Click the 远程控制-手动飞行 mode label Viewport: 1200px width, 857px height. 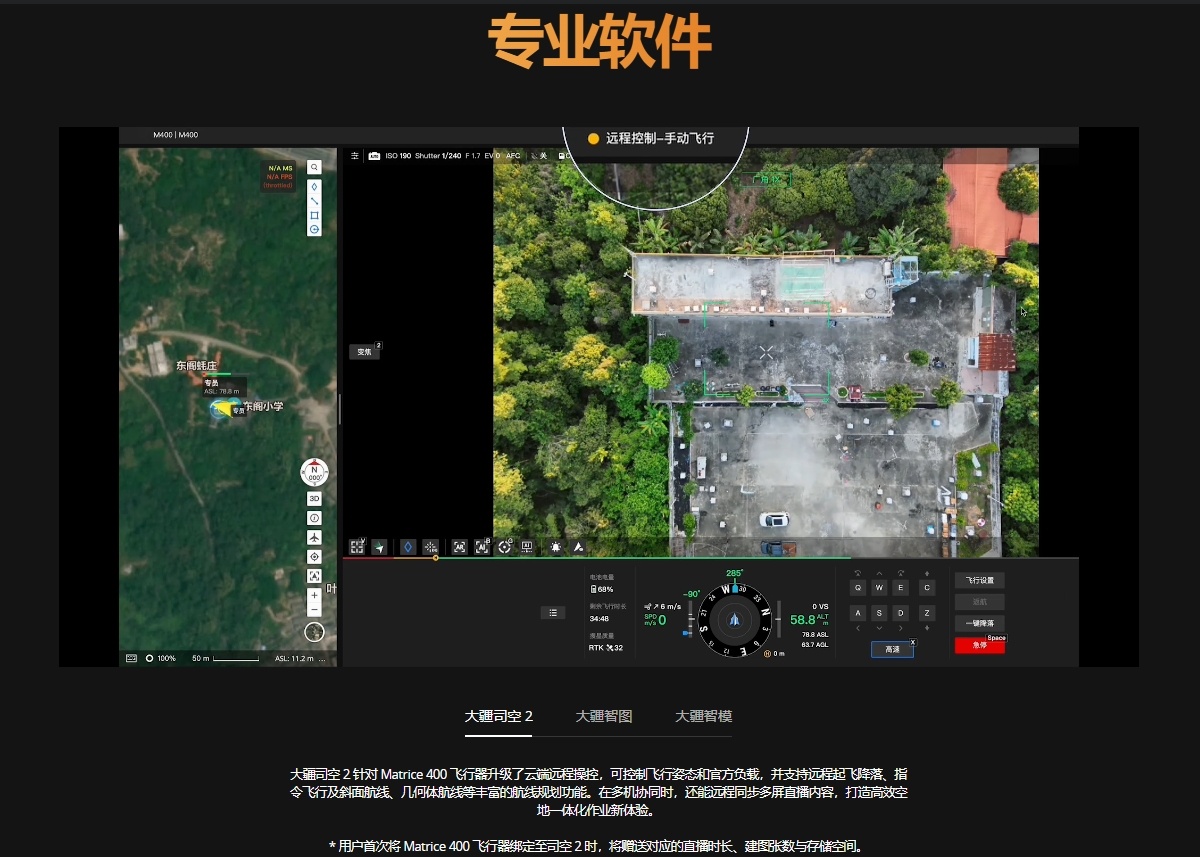[x=660, y=138]
